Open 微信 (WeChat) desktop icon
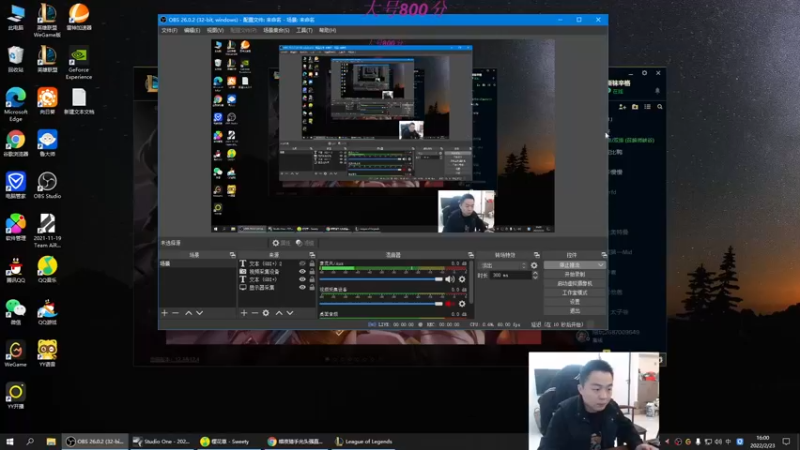 coord(15,312)
